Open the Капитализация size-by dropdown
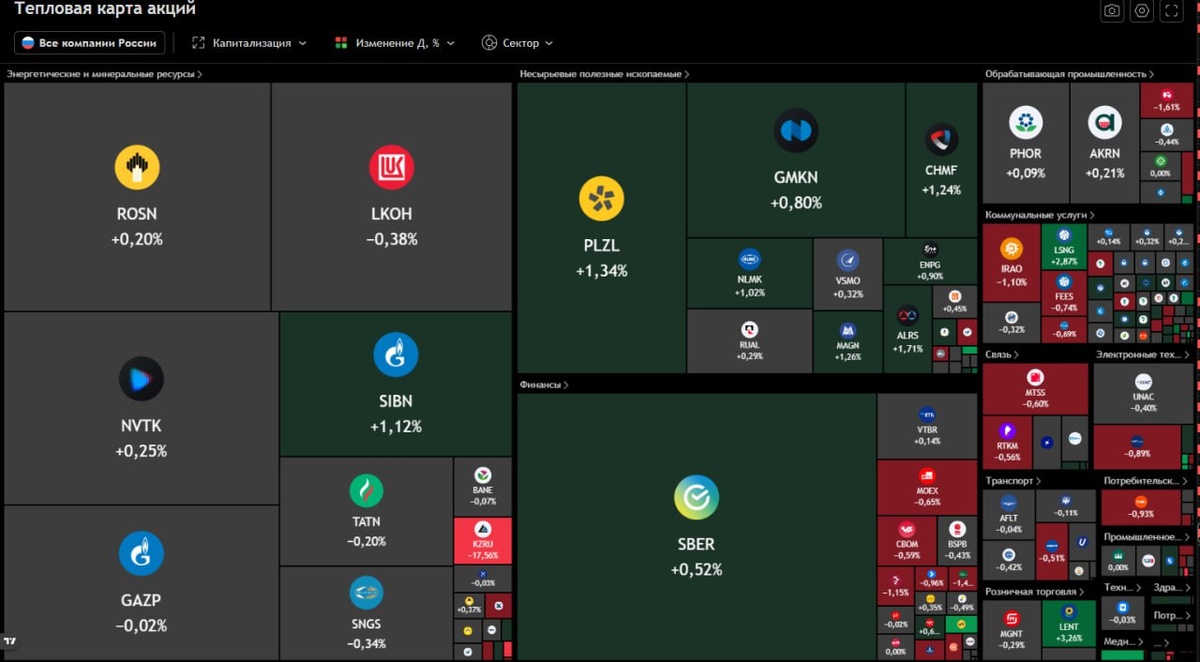Viewport: 1200px width, 662px height. pos(249,43)
